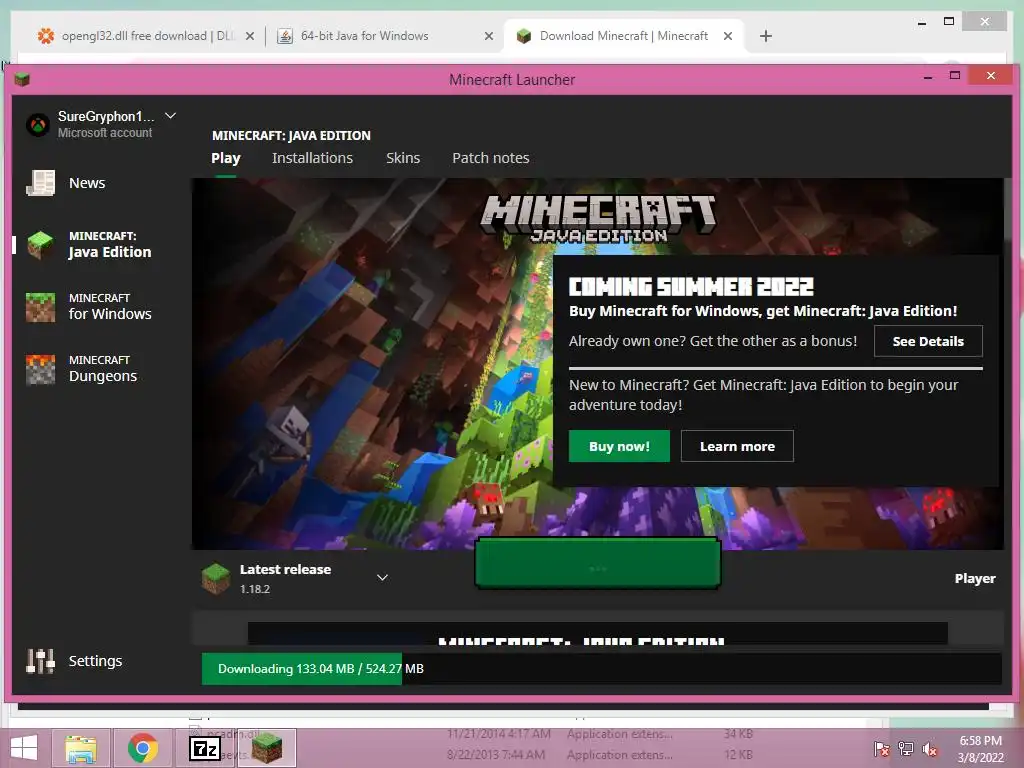Image resolution: width=1024 pixels, height=768 pixels.
Task: Click the Coming Summer 2022 heading
Action: pos(691,287)
